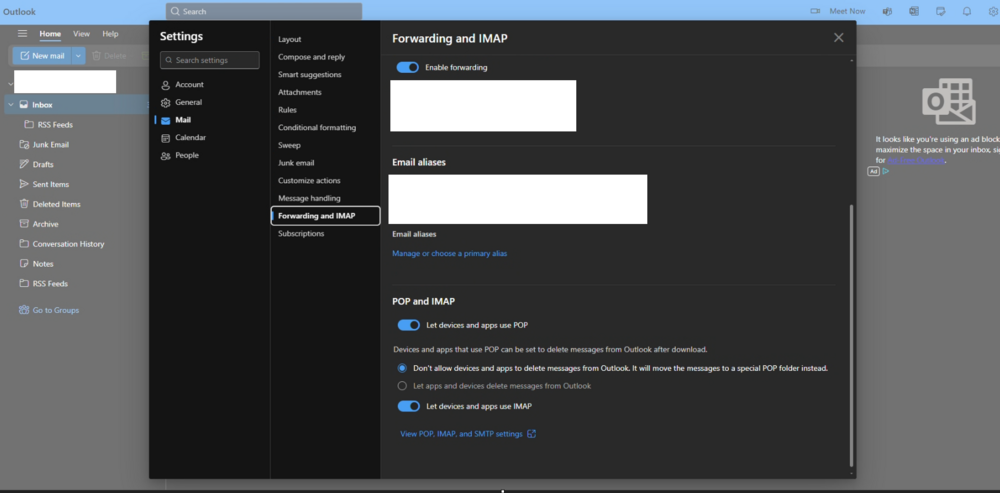Open the Teams icon in the top bar
This screenshot has width=1000, height=493.
pyautogui.click(x=887, y=11)
